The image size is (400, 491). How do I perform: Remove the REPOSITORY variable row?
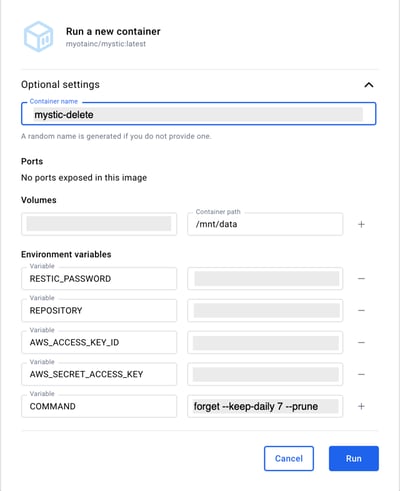(361, 310)
